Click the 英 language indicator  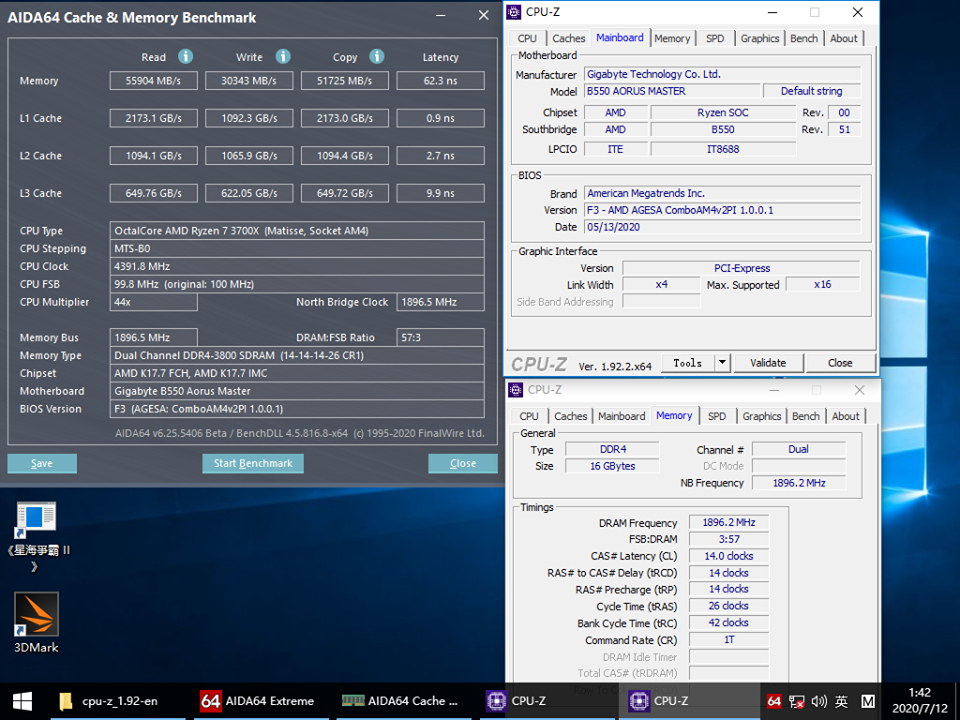click(x=843, y=701)
